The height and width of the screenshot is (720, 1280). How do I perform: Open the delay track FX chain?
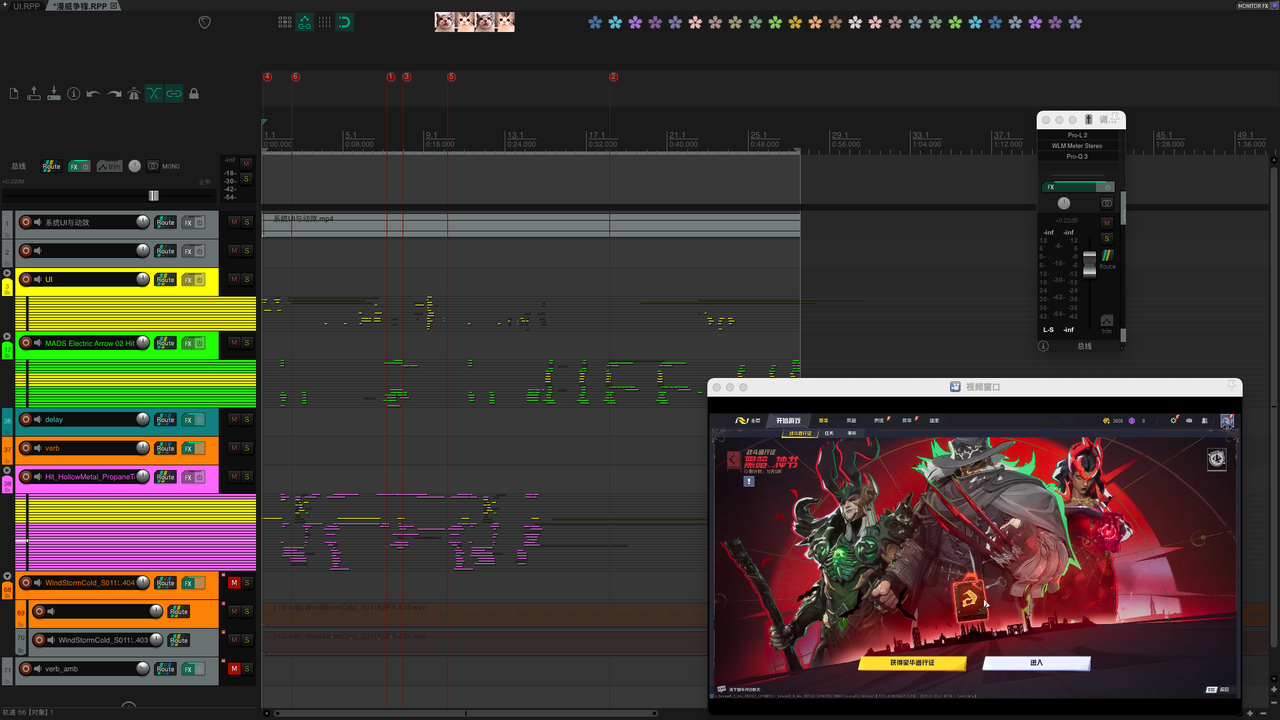pyautogui.click(x=188, y=420)
